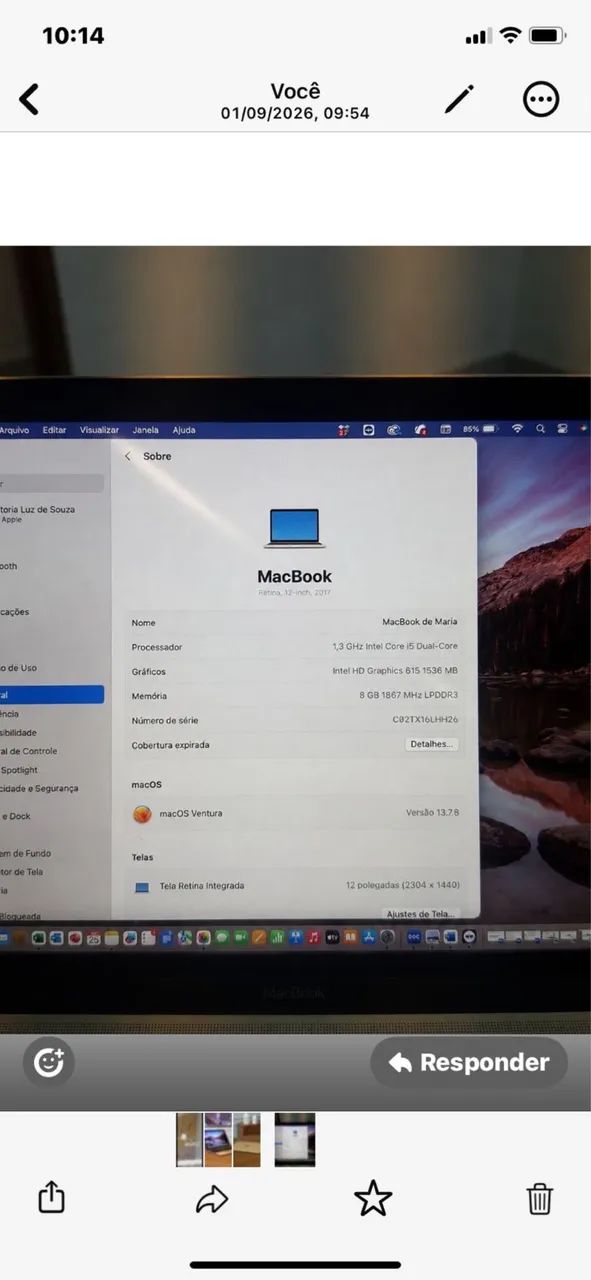Open the pencil edit tool
The height and width of the screenshot is (1280, 591).
tap(459, 98)
